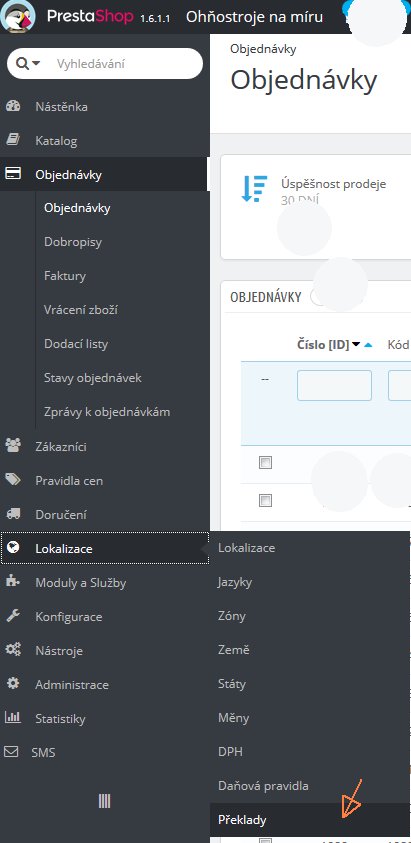Open Nástěnka dashboard gauge icon
This screenshot has height=843, width=411.
click(x=12, y=106)
